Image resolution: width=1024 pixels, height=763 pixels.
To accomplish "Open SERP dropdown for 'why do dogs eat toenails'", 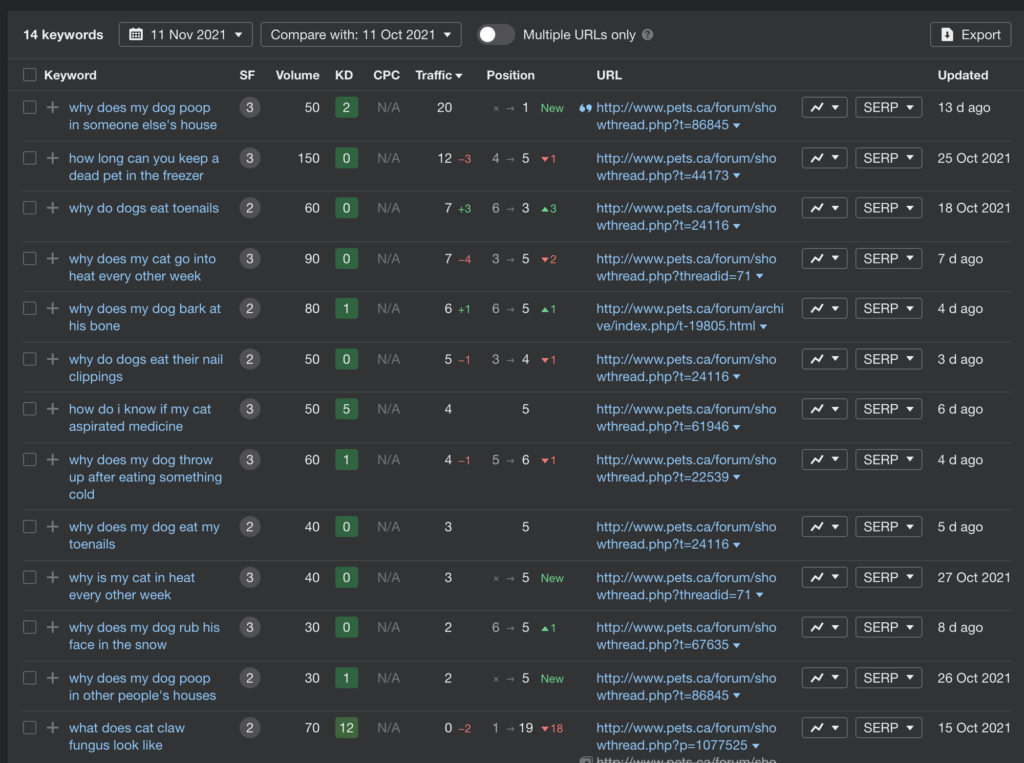I will pos(888,208).
